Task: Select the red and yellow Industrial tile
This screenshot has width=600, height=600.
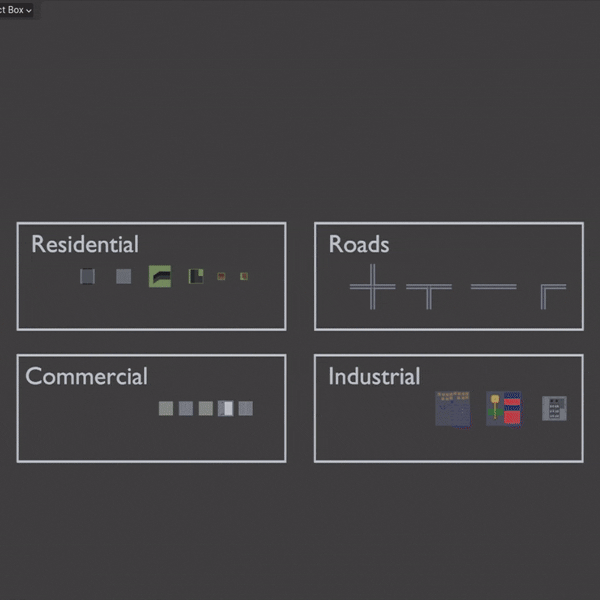Action: [x=504, y=409]
